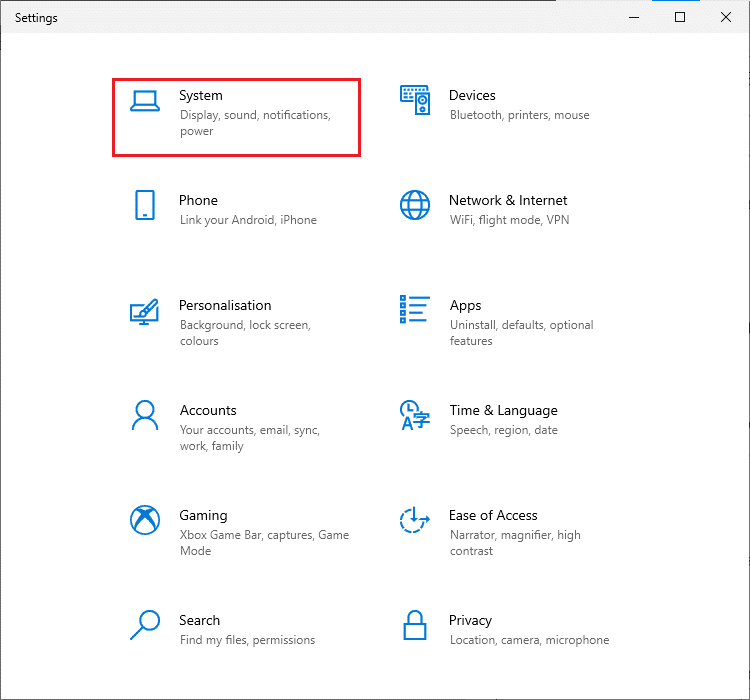Open the Apps category title
Viewport: 750px width, 700px height.
[465, 305]
